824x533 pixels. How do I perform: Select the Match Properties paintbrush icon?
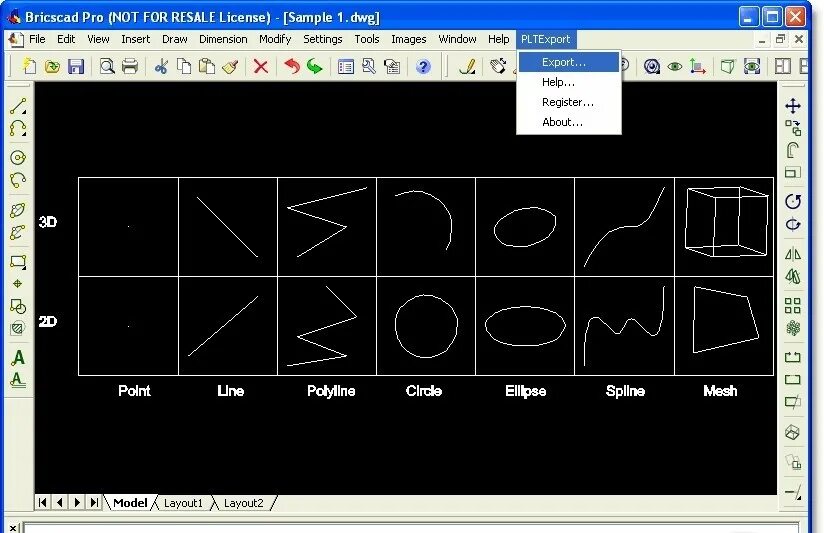click(230, 67)
